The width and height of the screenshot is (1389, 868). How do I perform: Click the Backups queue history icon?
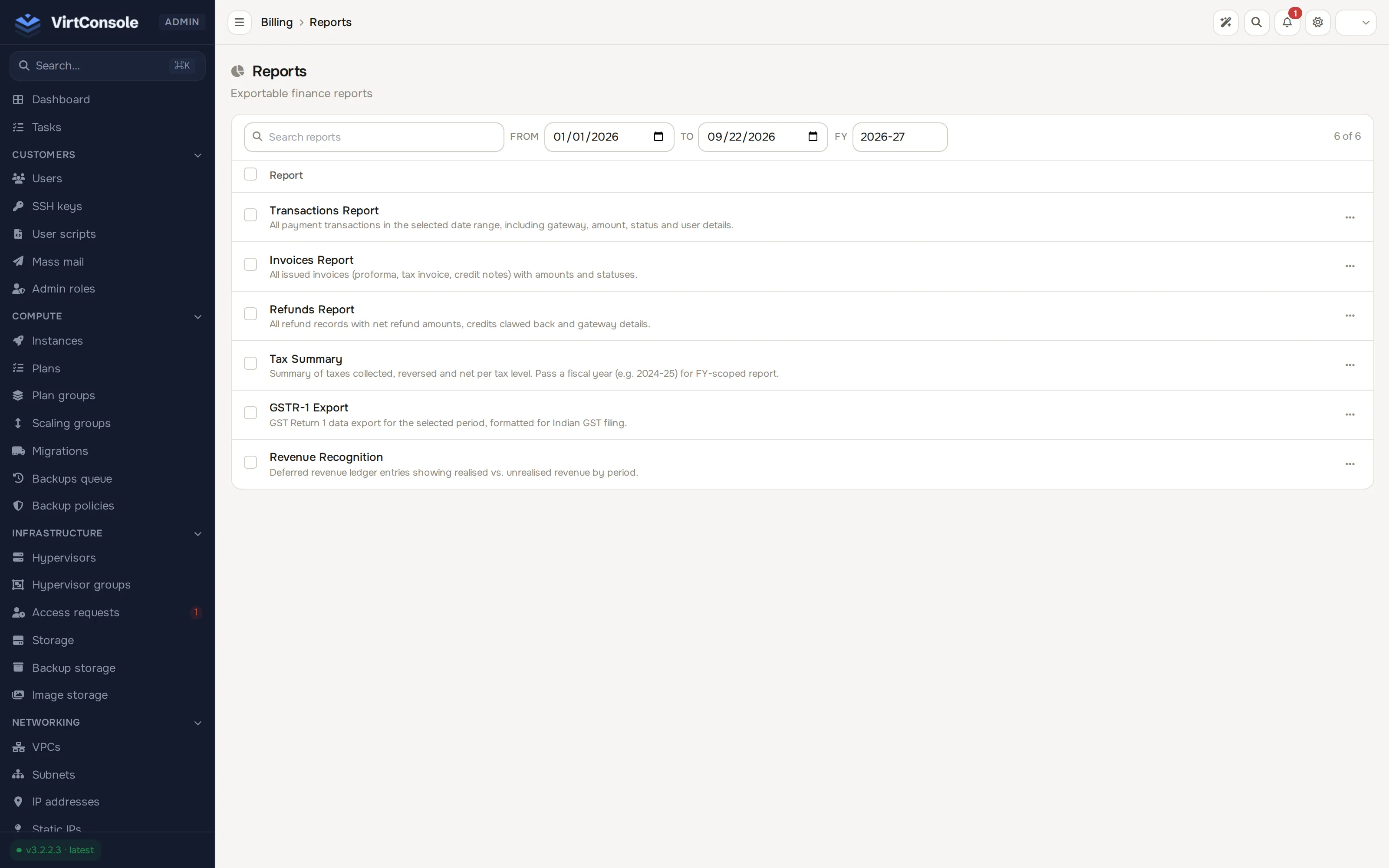18,478
